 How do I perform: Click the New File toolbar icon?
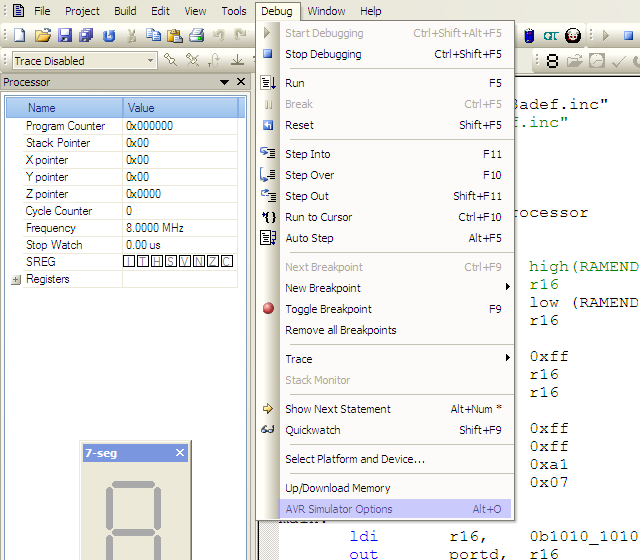19,36
